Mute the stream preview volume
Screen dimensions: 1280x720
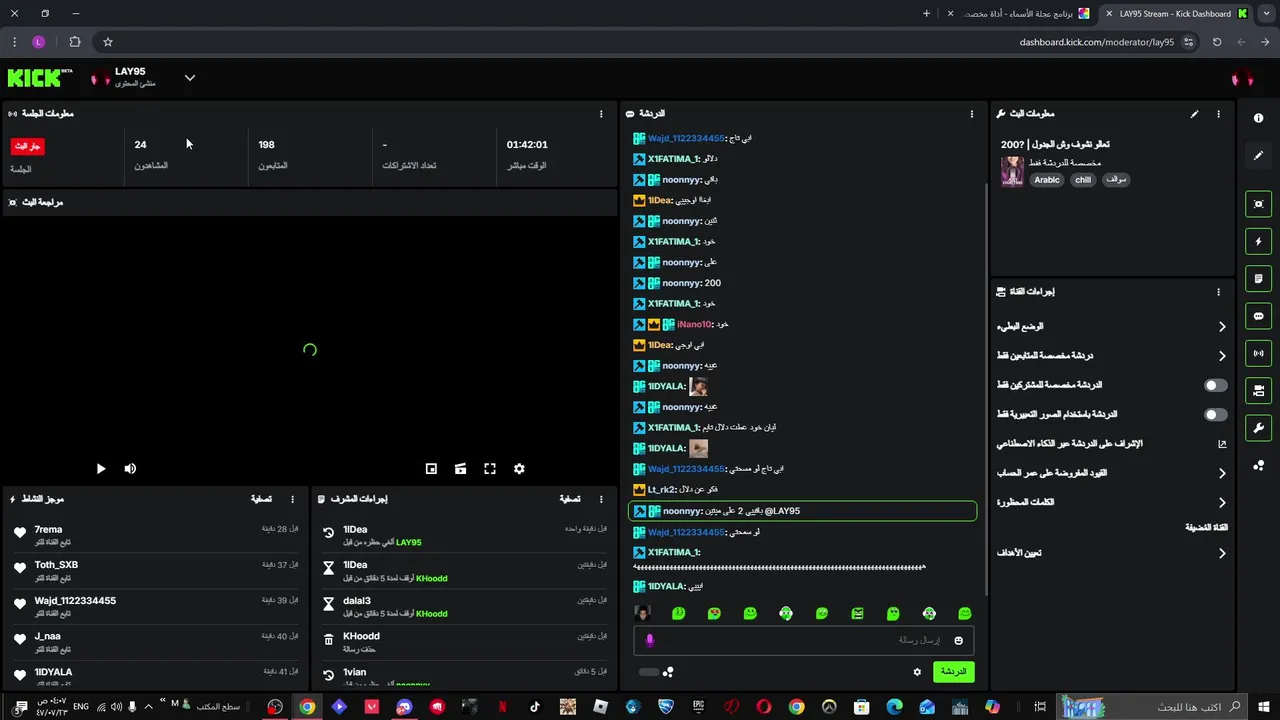point(130,469)
